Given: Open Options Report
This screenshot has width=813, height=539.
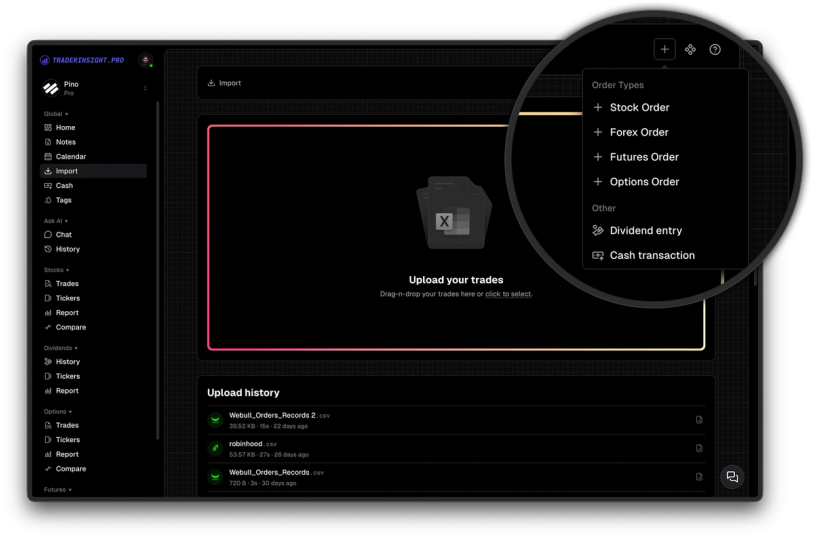Looking at the screenshot, I should click(x=93, y=454).
